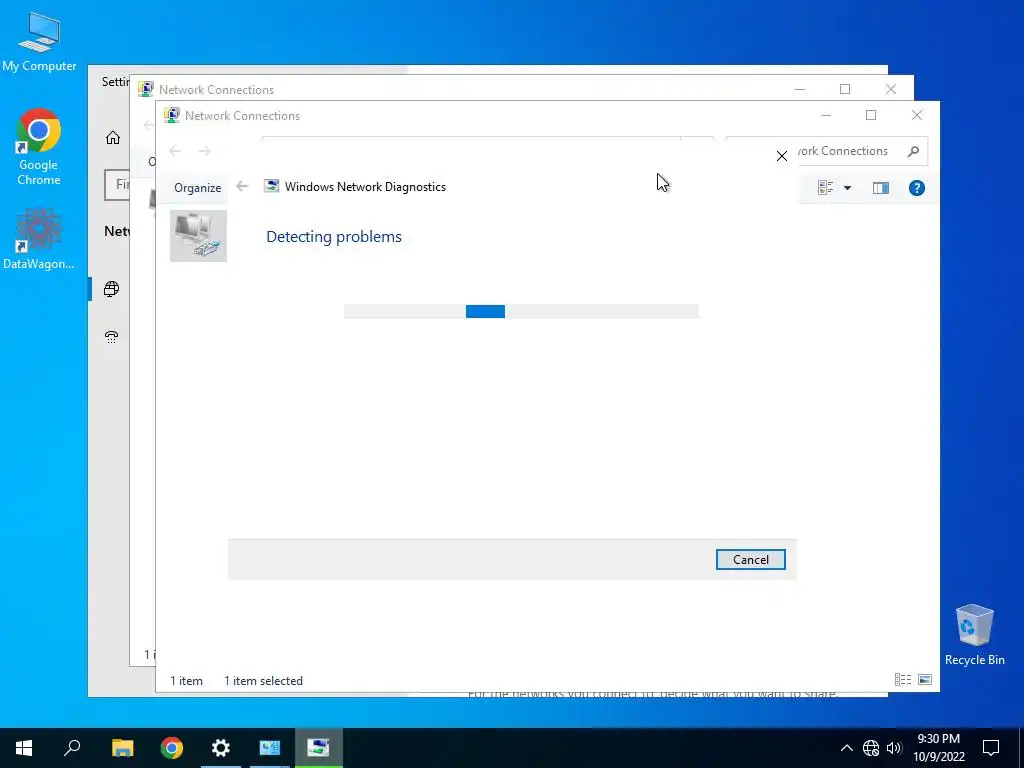Click the diagnostics progress bar
The image size is (1024, 768).
521,312
